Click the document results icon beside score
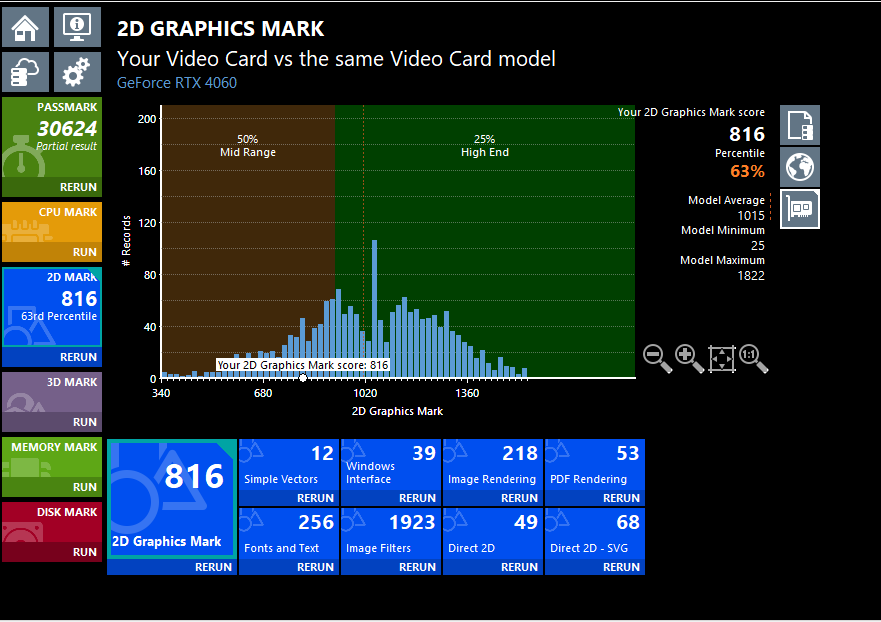 click(800, 125)
